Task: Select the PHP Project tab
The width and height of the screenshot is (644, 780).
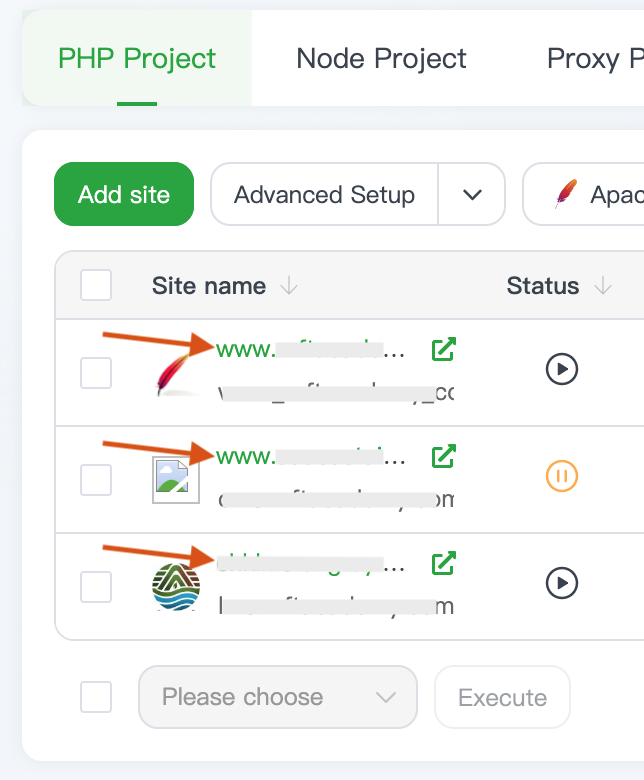Action: coord(137,59)
